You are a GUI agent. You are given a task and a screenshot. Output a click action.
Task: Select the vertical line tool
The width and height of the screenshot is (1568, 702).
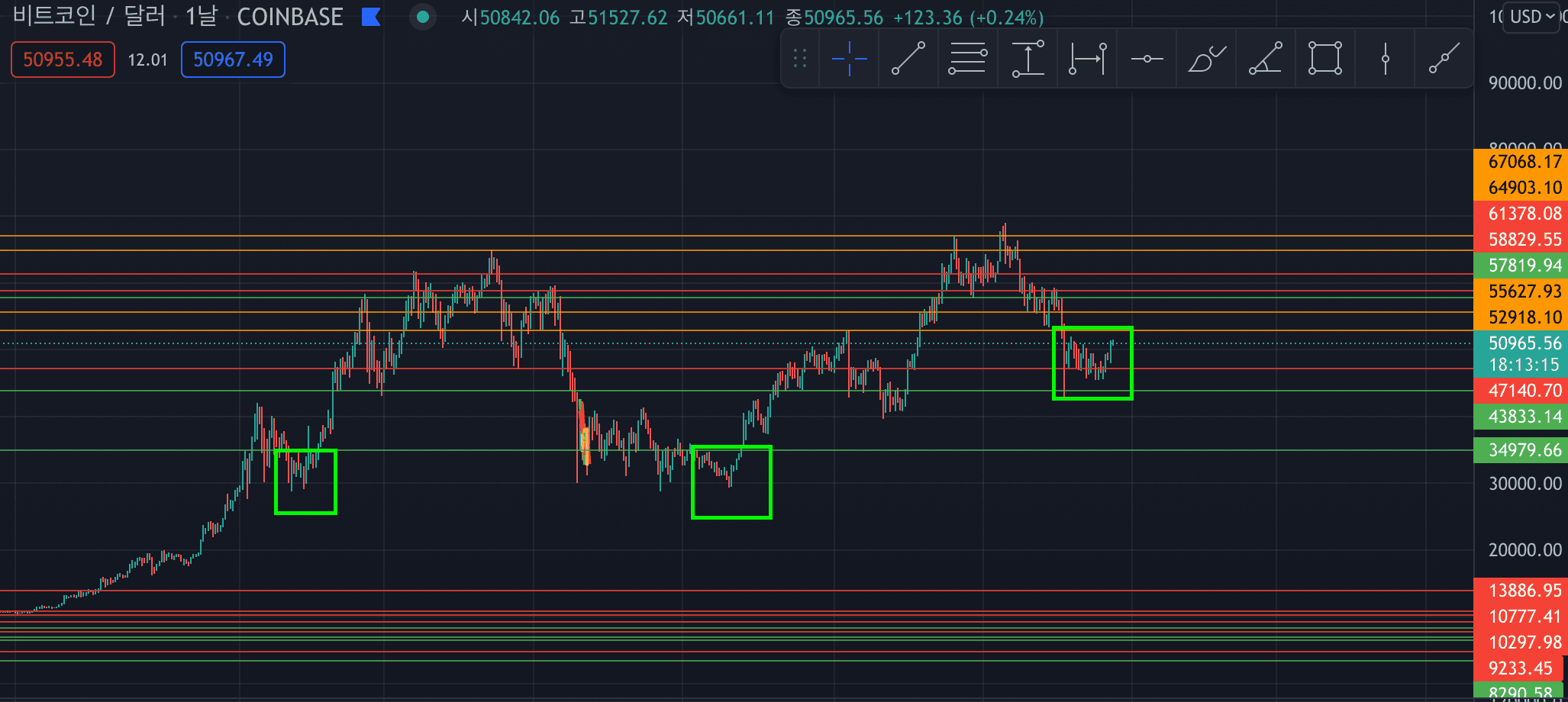tap(1385, 59)
